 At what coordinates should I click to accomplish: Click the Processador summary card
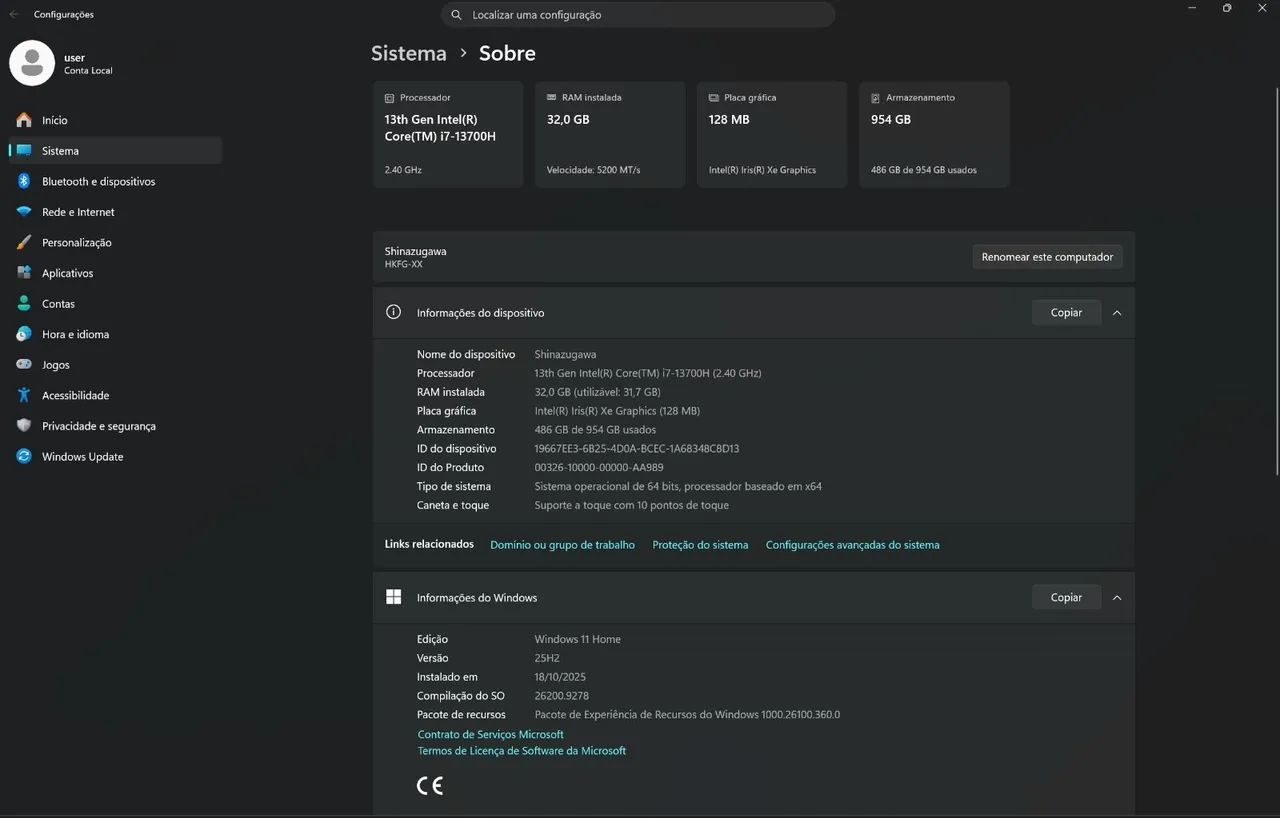pyautogui.click(x=448, y=134)
